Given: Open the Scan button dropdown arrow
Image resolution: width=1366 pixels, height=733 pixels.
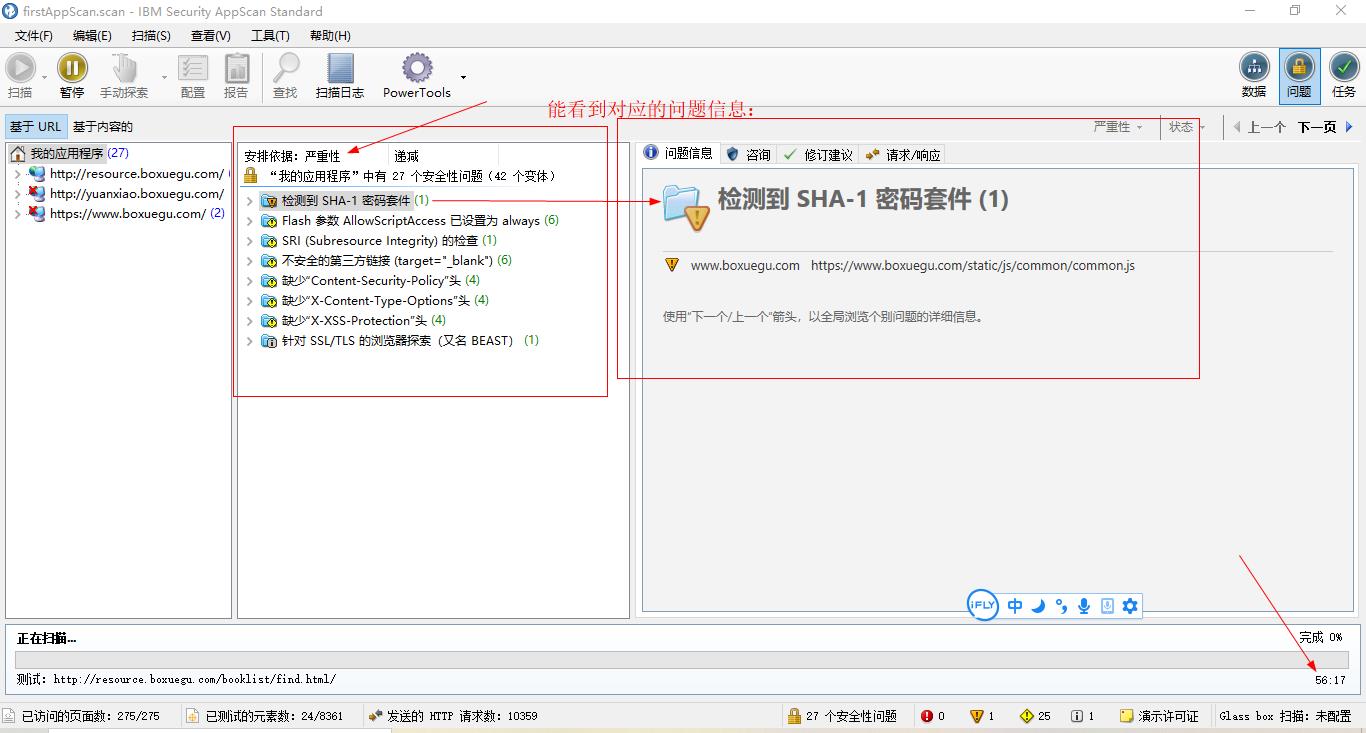Looking at the screenshot, I should tap(44, 77).
